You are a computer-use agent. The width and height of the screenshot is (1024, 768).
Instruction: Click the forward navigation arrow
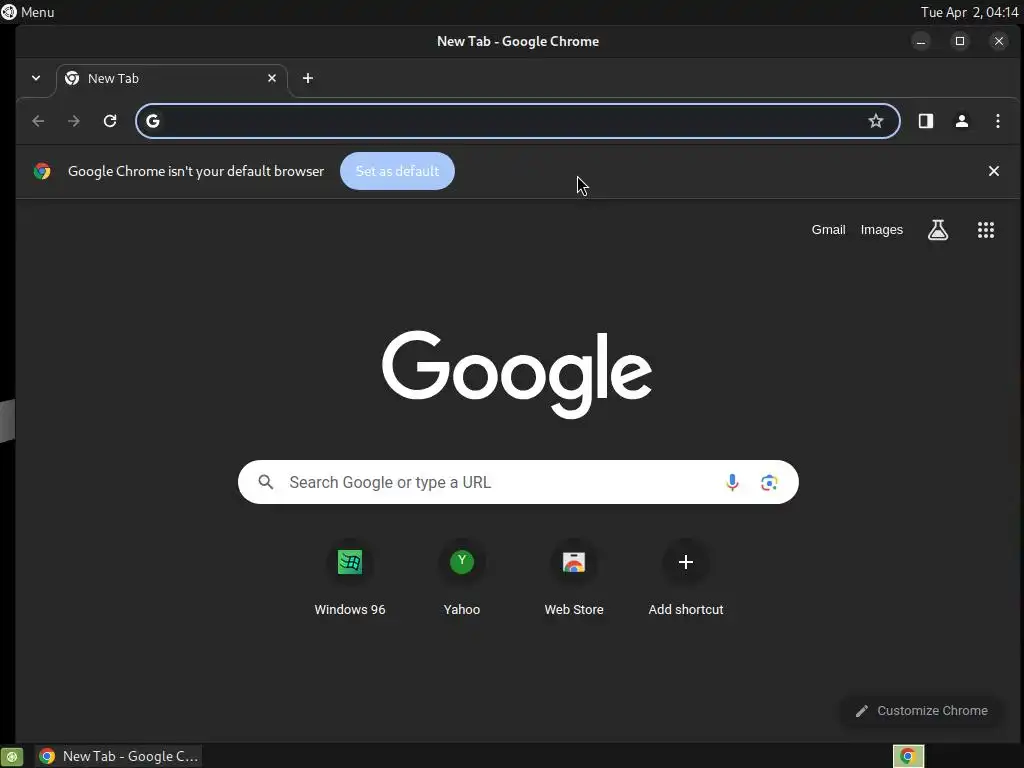pos(74,121)
